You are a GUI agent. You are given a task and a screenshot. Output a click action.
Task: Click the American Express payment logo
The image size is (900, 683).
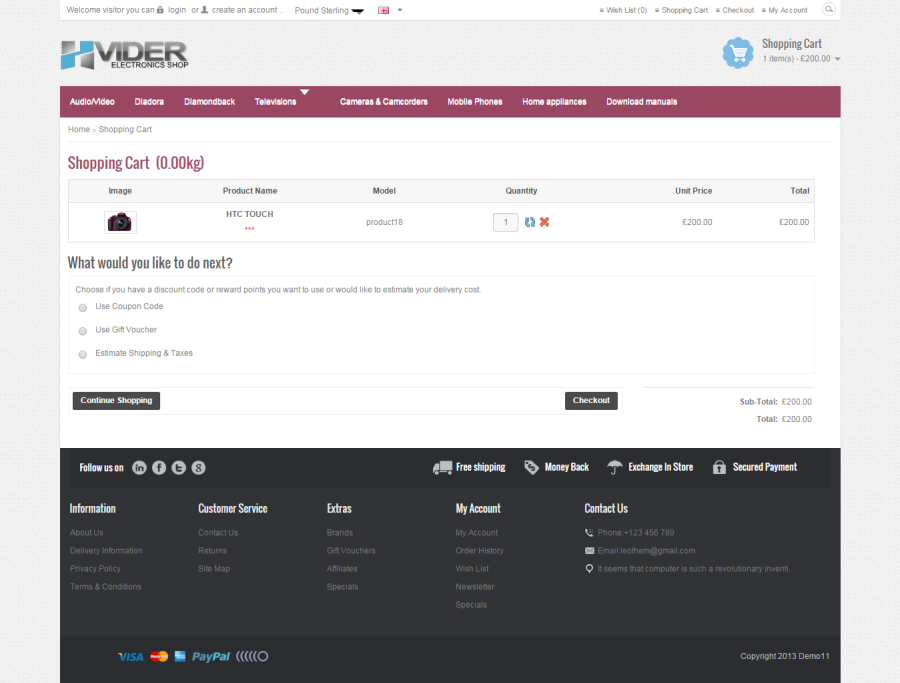point(180,656)
